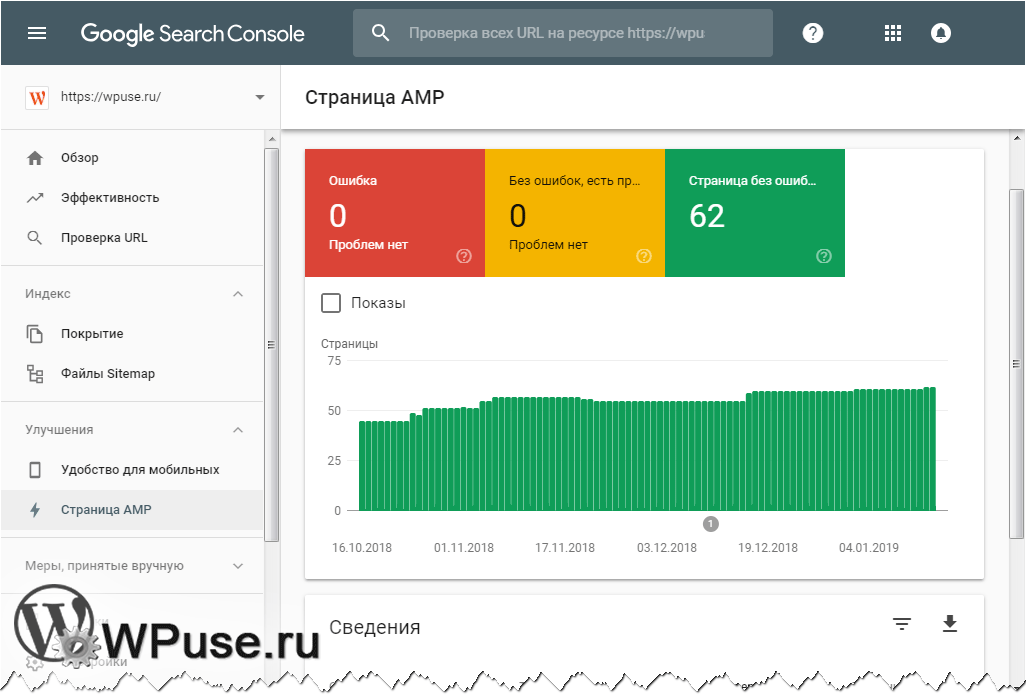This screenshot has height=695, width=1026.
Task: Click the Эффективность trend-line icon
Action: click(x=35, y=198)
